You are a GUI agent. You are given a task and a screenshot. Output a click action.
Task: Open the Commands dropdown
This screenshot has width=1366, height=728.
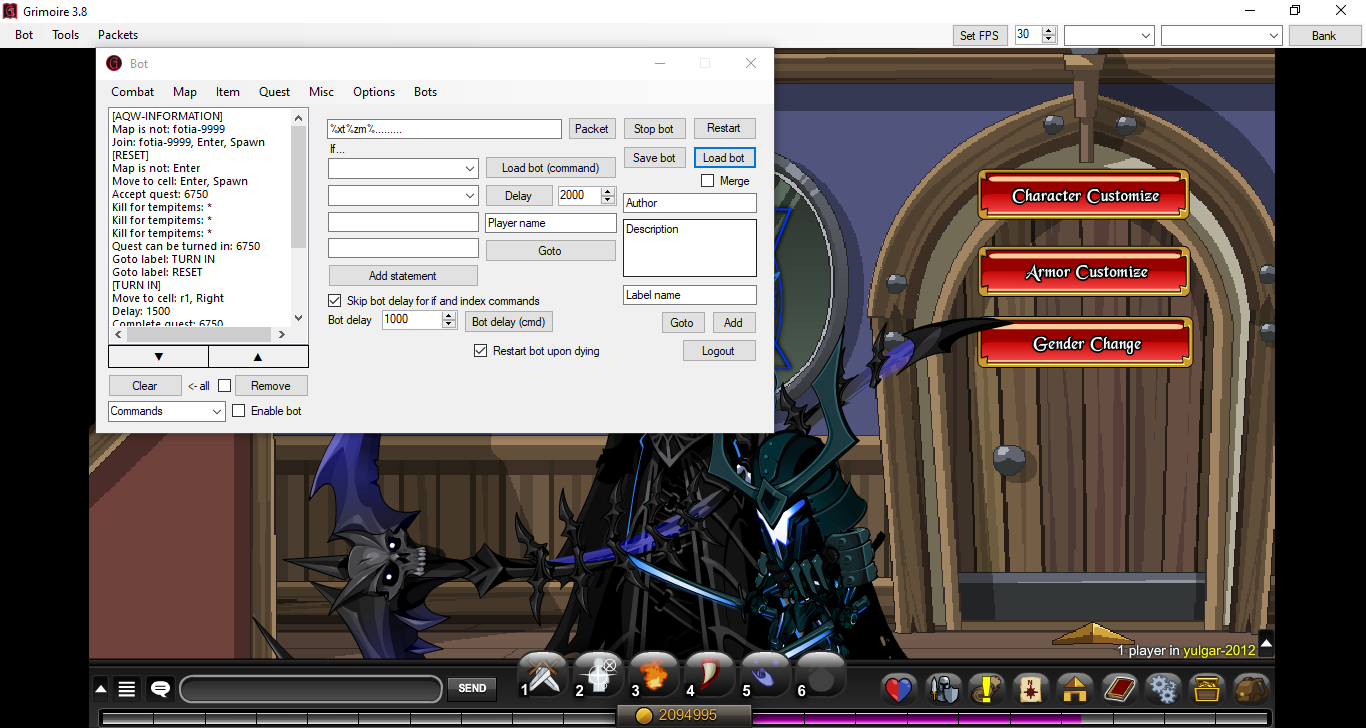click(166, 410)
